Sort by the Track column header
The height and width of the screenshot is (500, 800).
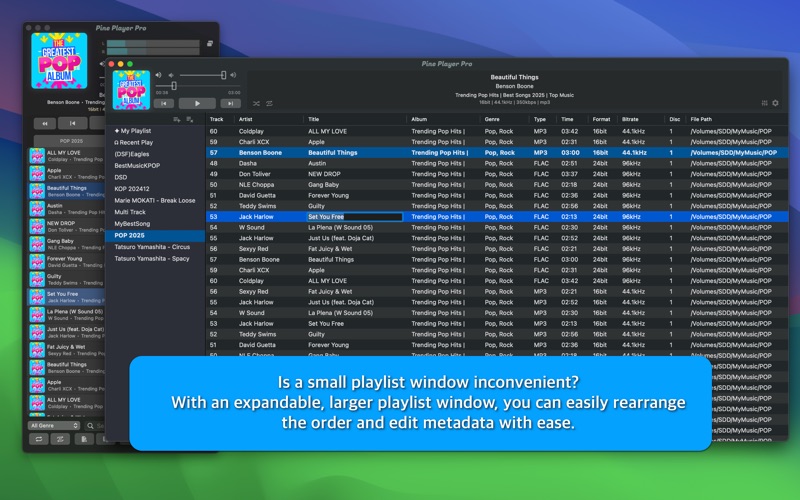(216, 119)
